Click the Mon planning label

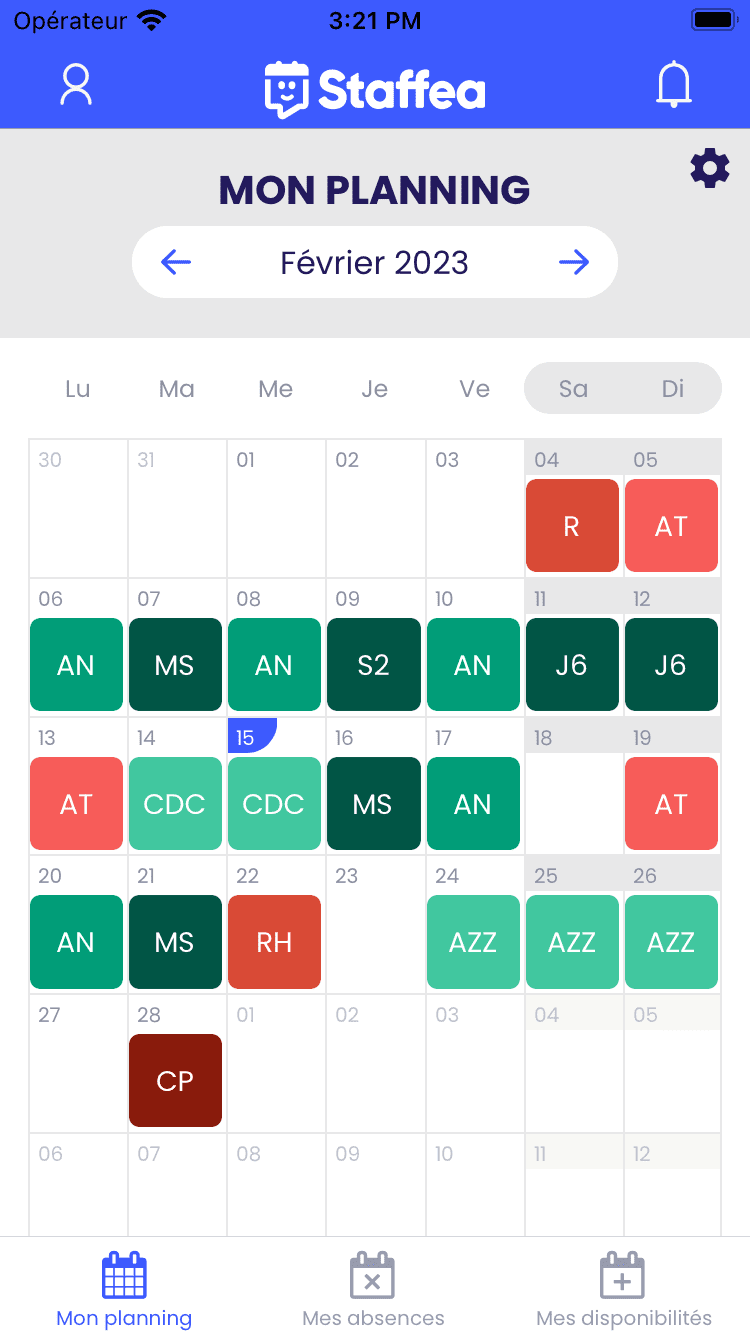tap(123, 1318)
